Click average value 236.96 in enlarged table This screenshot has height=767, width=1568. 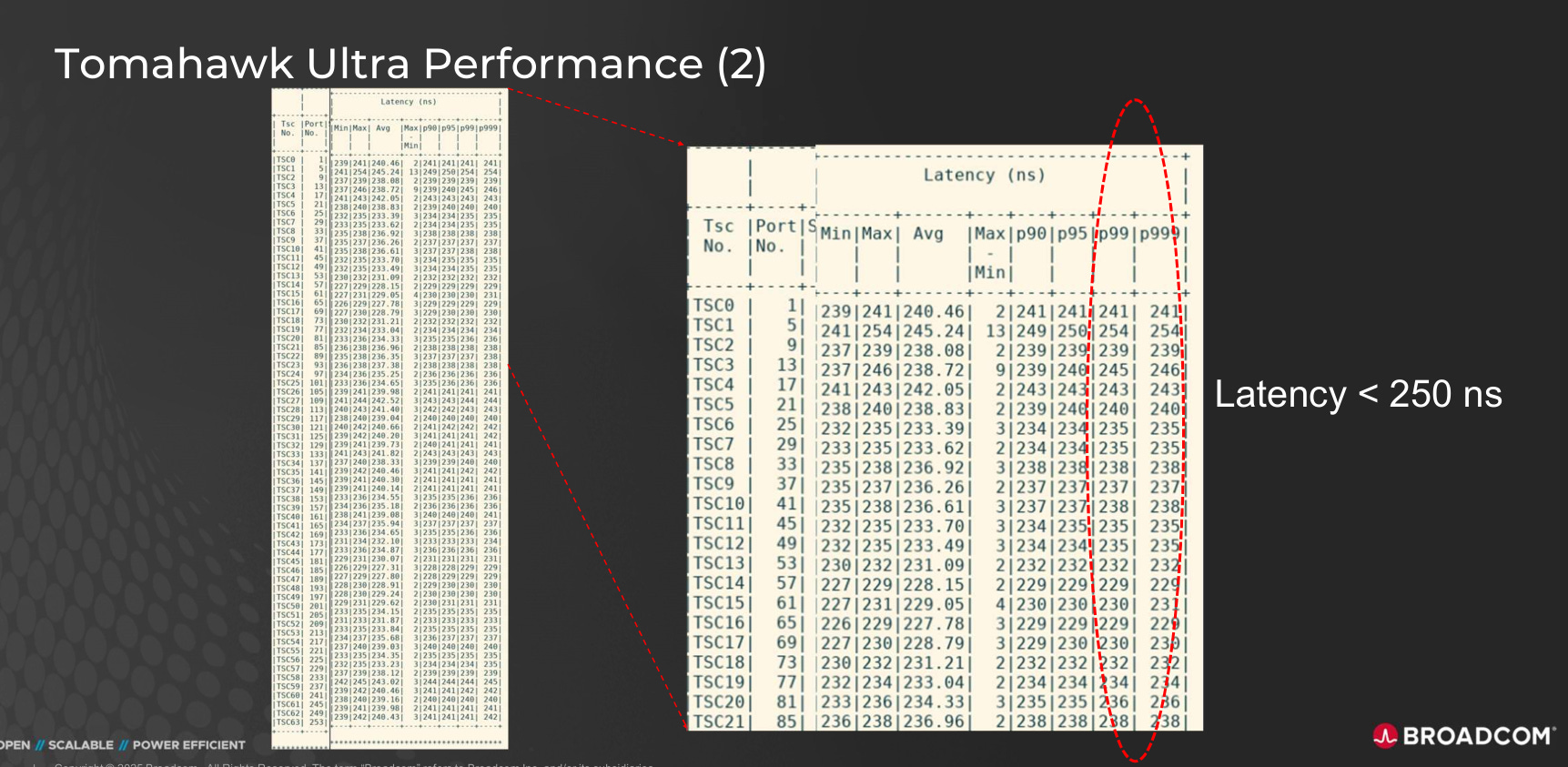(934, 722)
